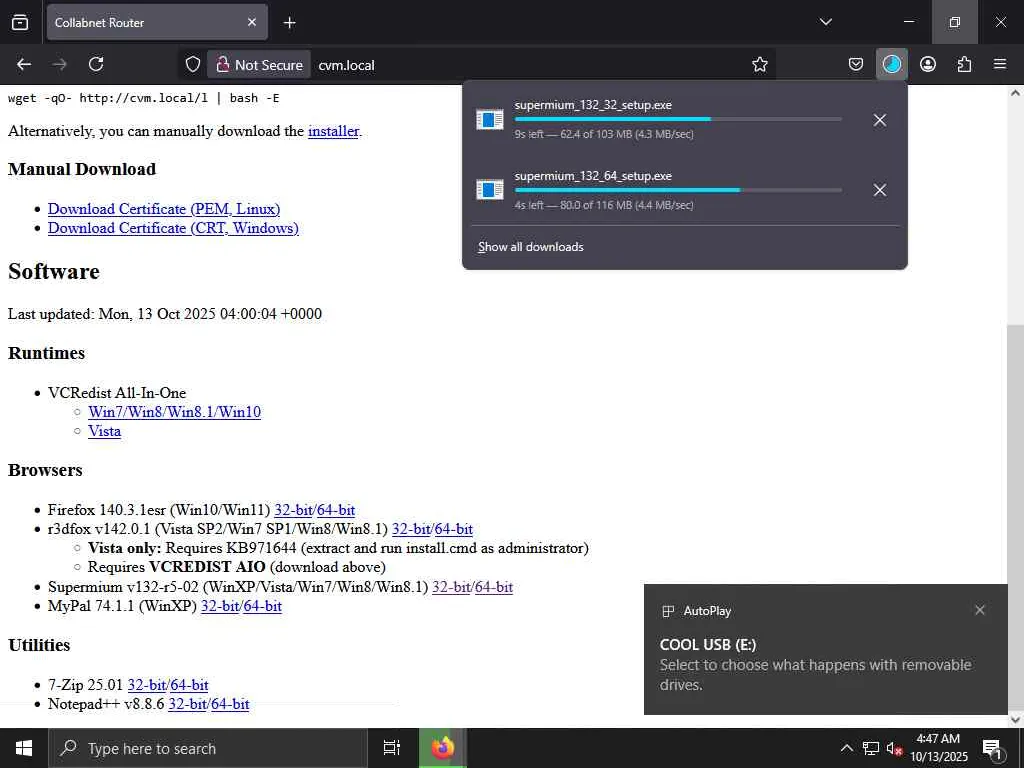Open the manual installer link
Screen dimensions: 1024x768
click(x=333, y=131)
